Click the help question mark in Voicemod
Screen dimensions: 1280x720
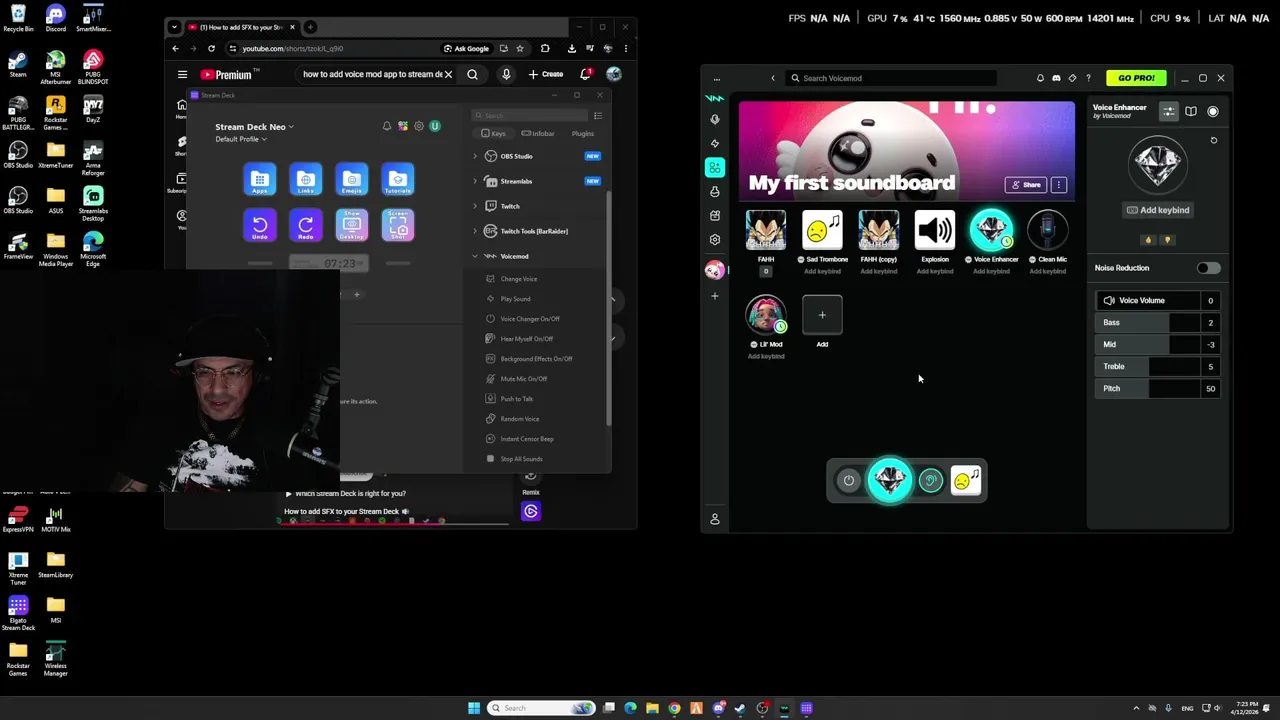[1088, 78]
